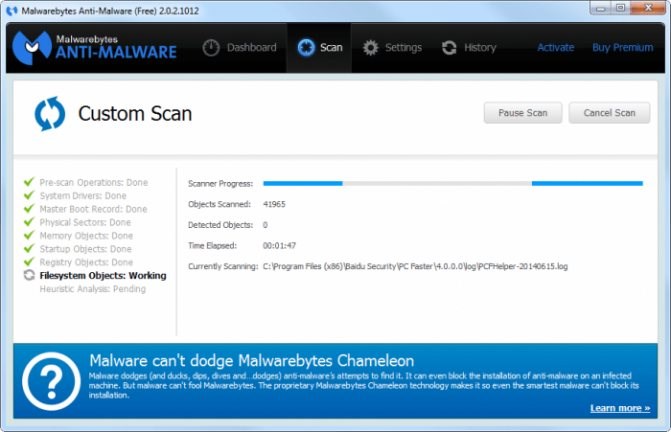Click the Scanner Progress label

(x=220, y=183)
